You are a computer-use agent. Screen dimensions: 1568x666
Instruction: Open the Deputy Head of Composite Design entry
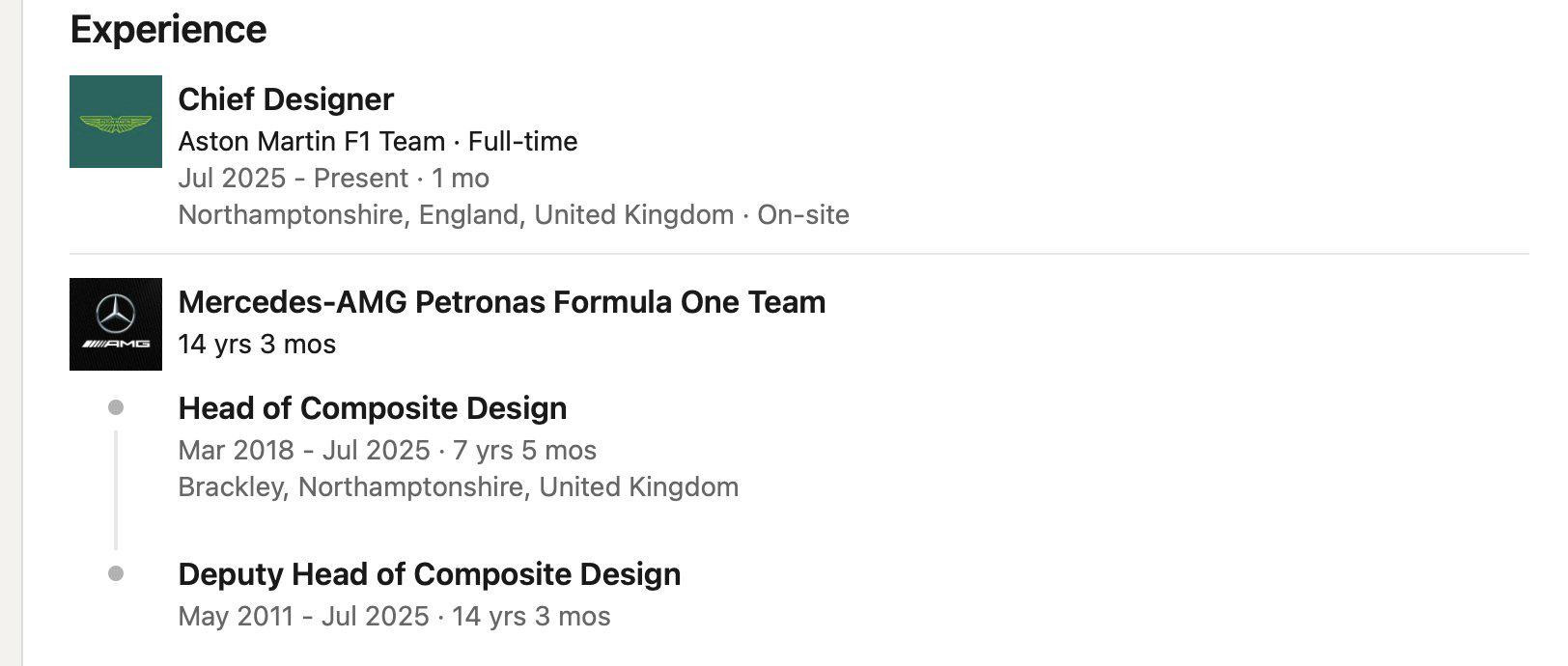tap(429, 574)
